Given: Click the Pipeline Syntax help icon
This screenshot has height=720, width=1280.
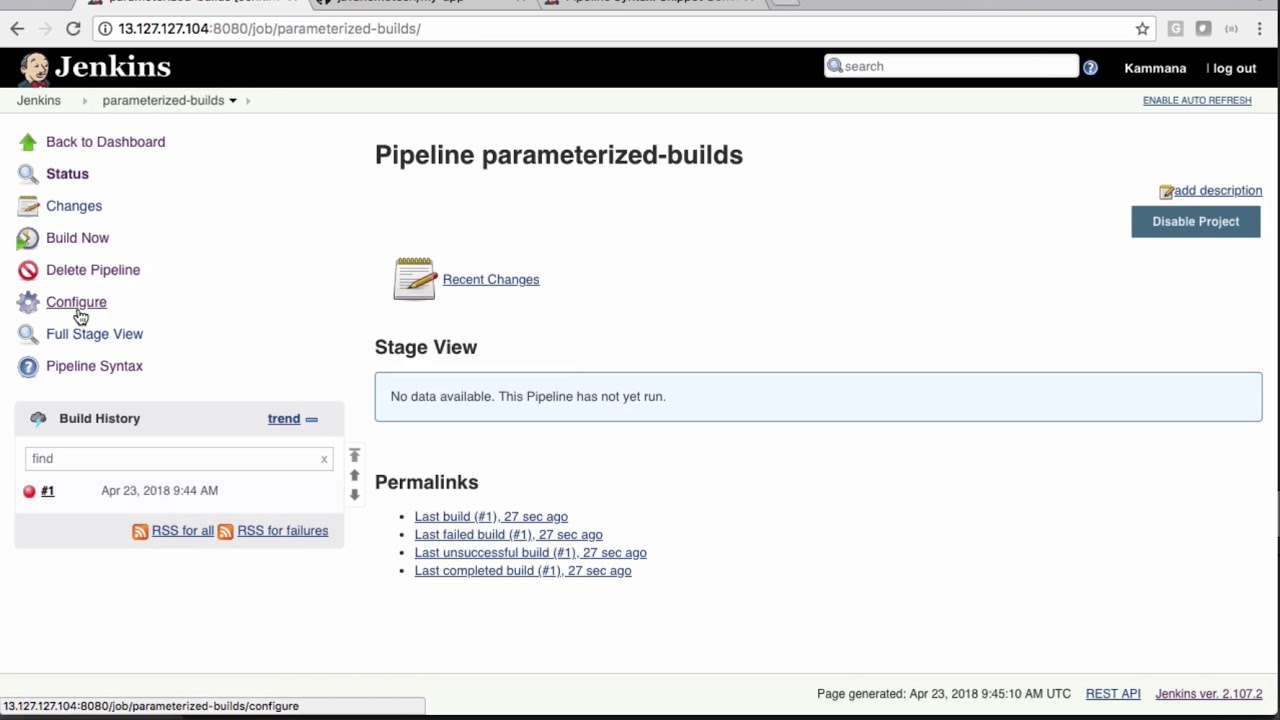Looking at the screenshot, I should click(x=28, y=366).
